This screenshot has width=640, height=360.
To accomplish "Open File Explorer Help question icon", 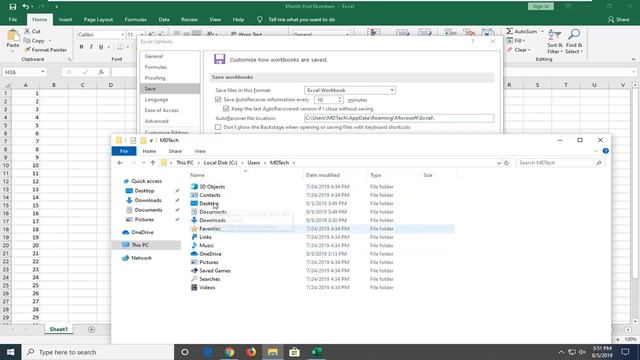I will [x=606, y=151].
